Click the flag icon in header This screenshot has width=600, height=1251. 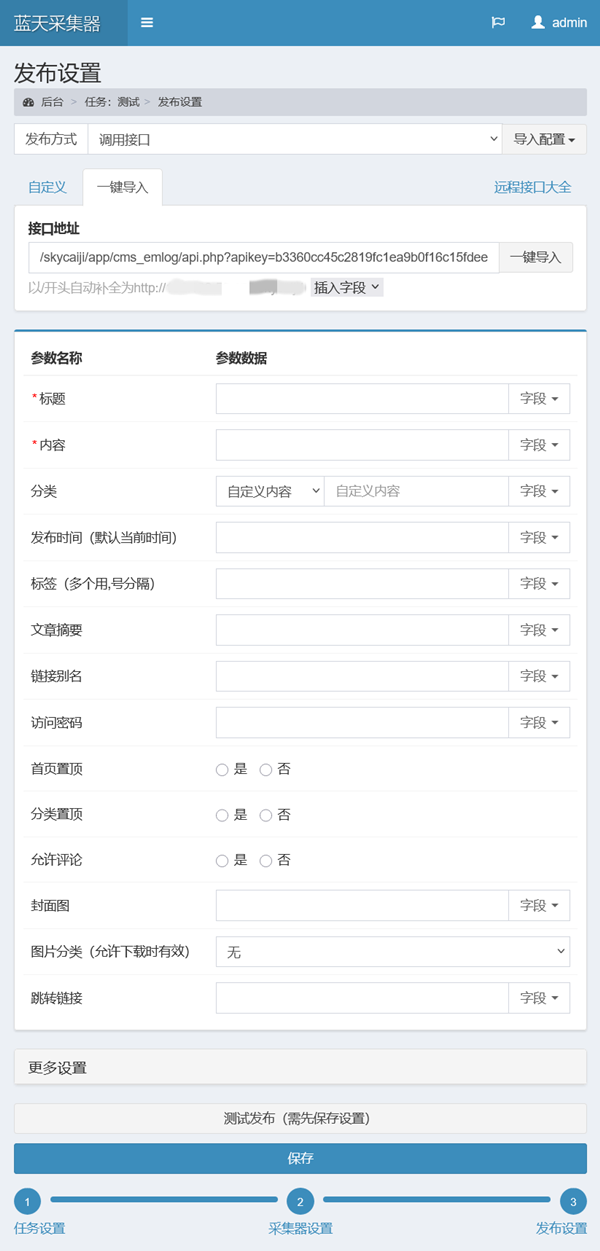pyautogui.click(x=498, y=23)
